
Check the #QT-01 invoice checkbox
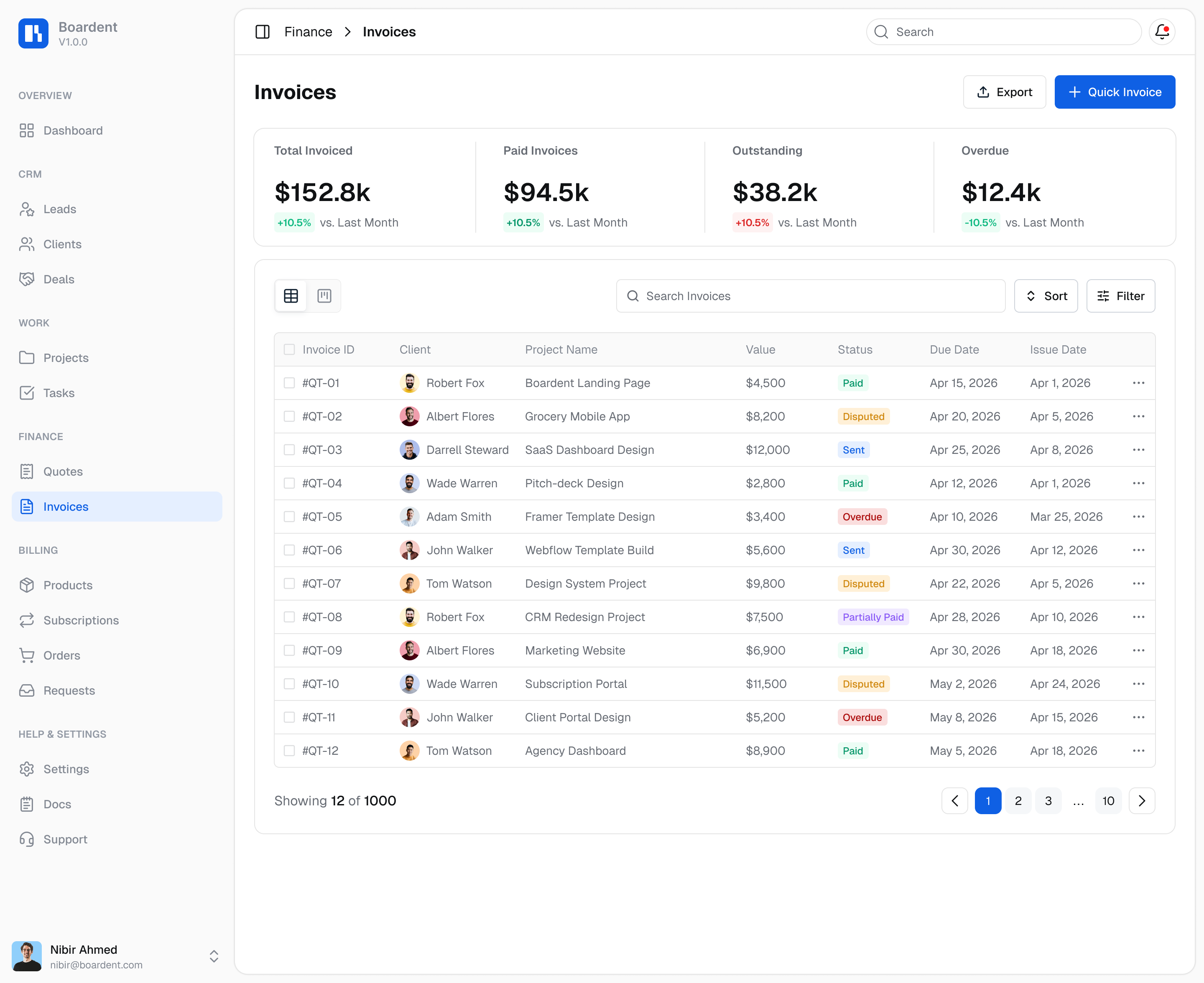[x=289, y=383]
